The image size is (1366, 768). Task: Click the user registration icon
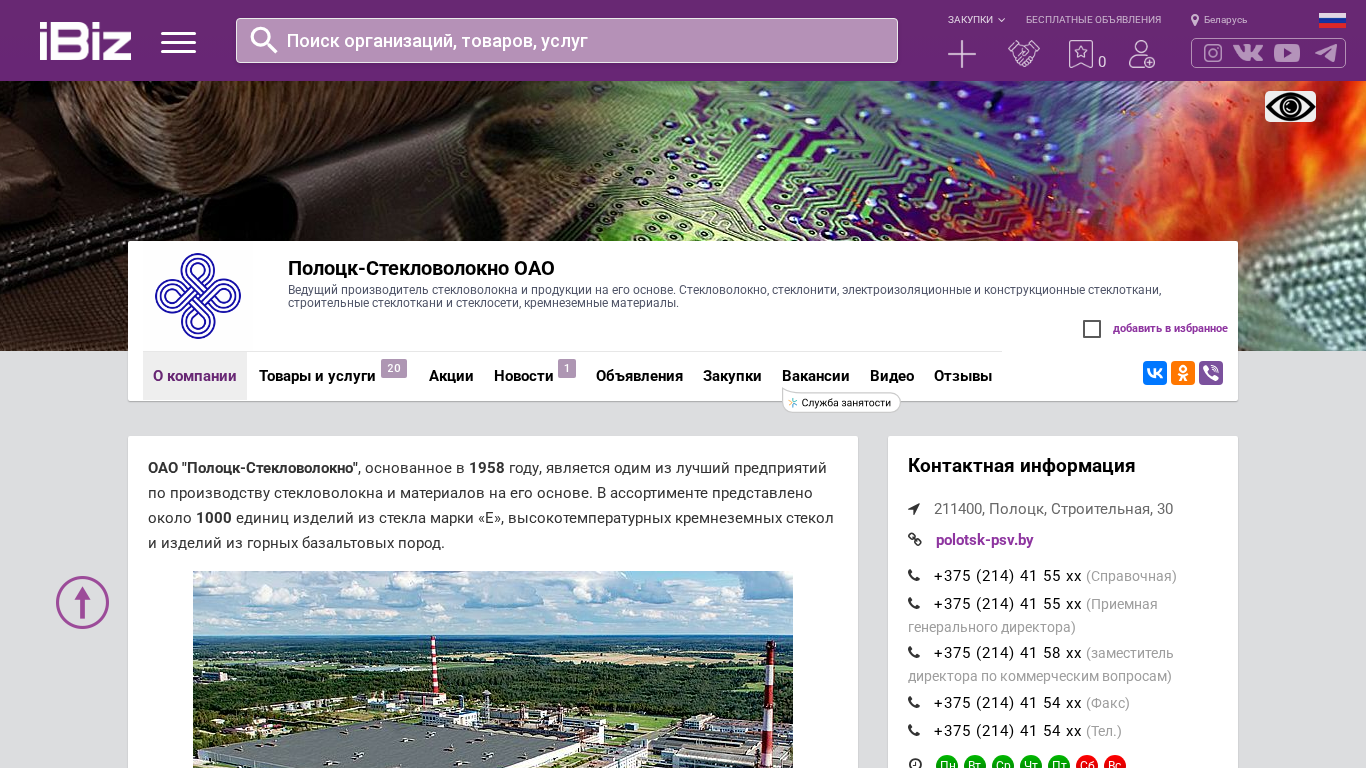(x=1141, y=54)
